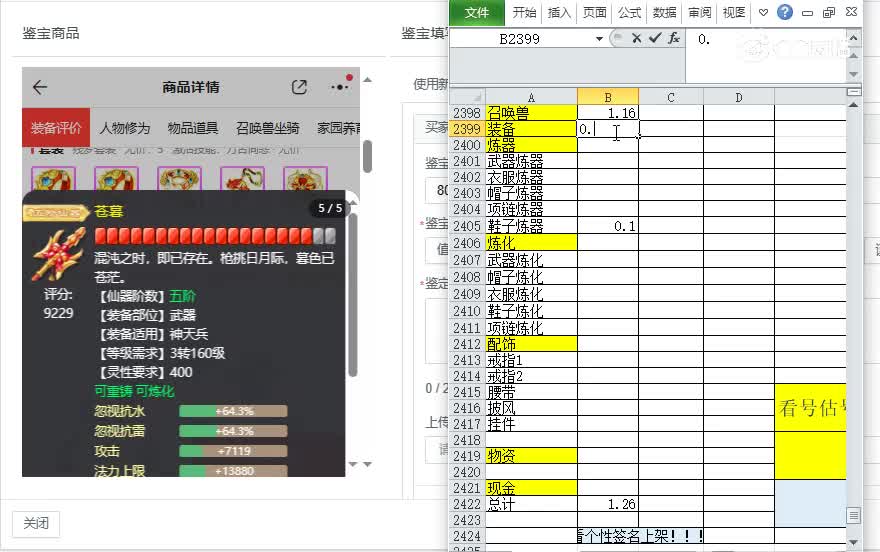Image resolution: width=880 pixels, height=552 pixels.
Task: Click cell 武器炼器
Action: coord(531,162)
